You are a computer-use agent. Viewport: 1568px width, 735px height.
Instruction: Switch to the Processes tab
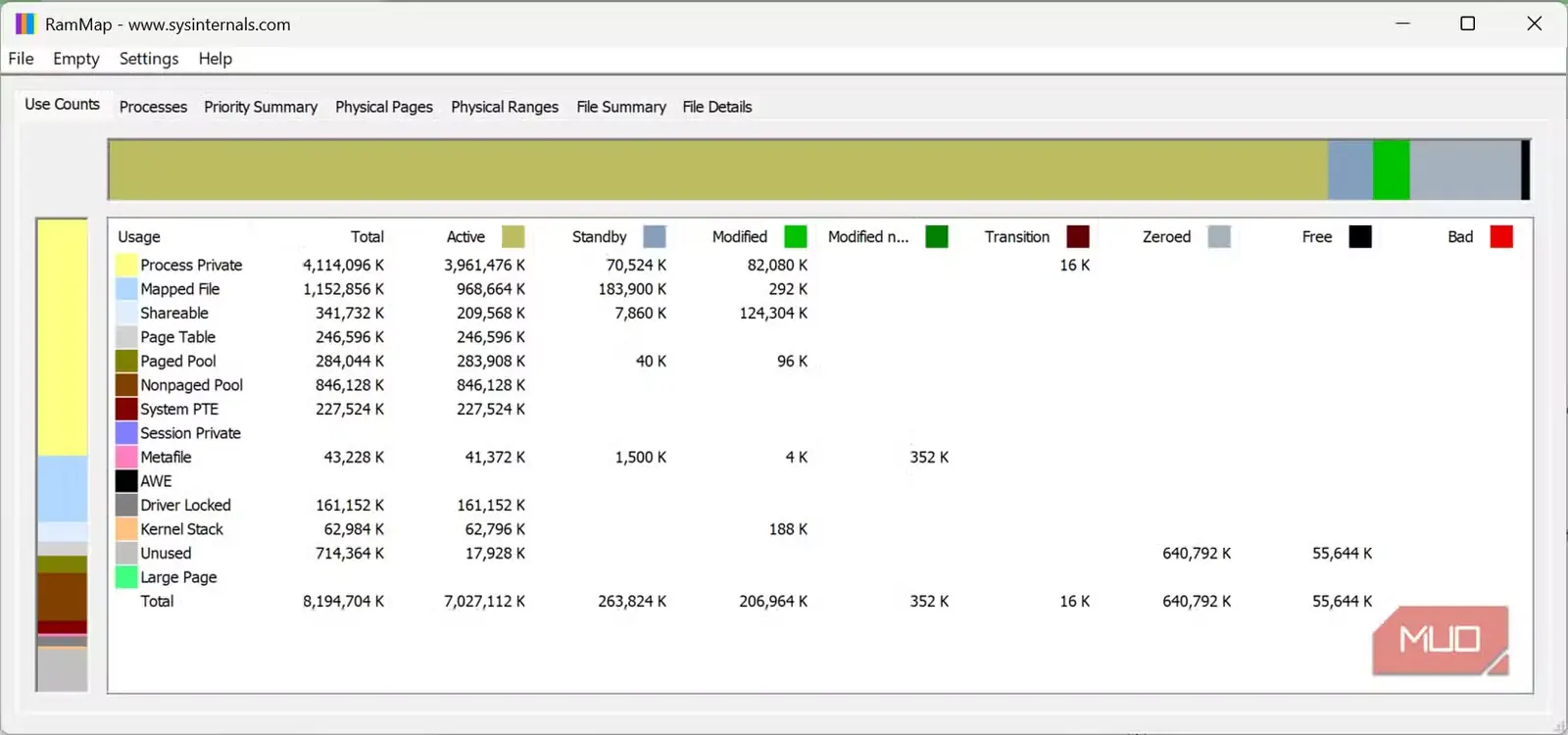click(153, 107)
